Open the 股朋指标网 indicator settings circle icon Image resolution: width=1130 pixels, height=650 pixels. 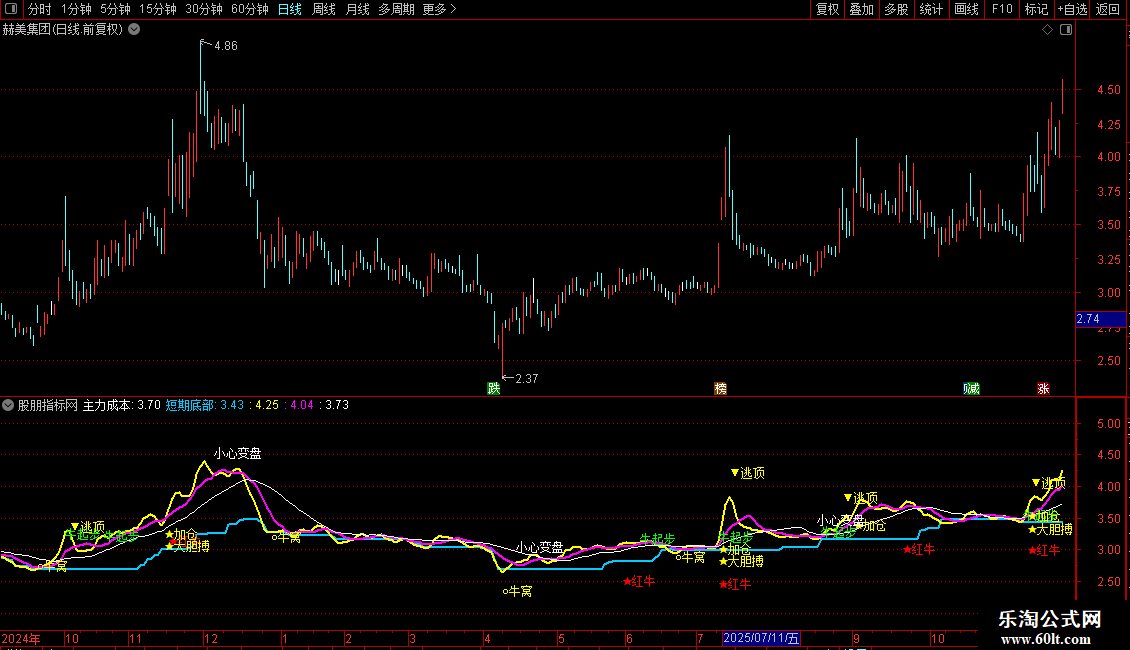click(x=8, y=405)
